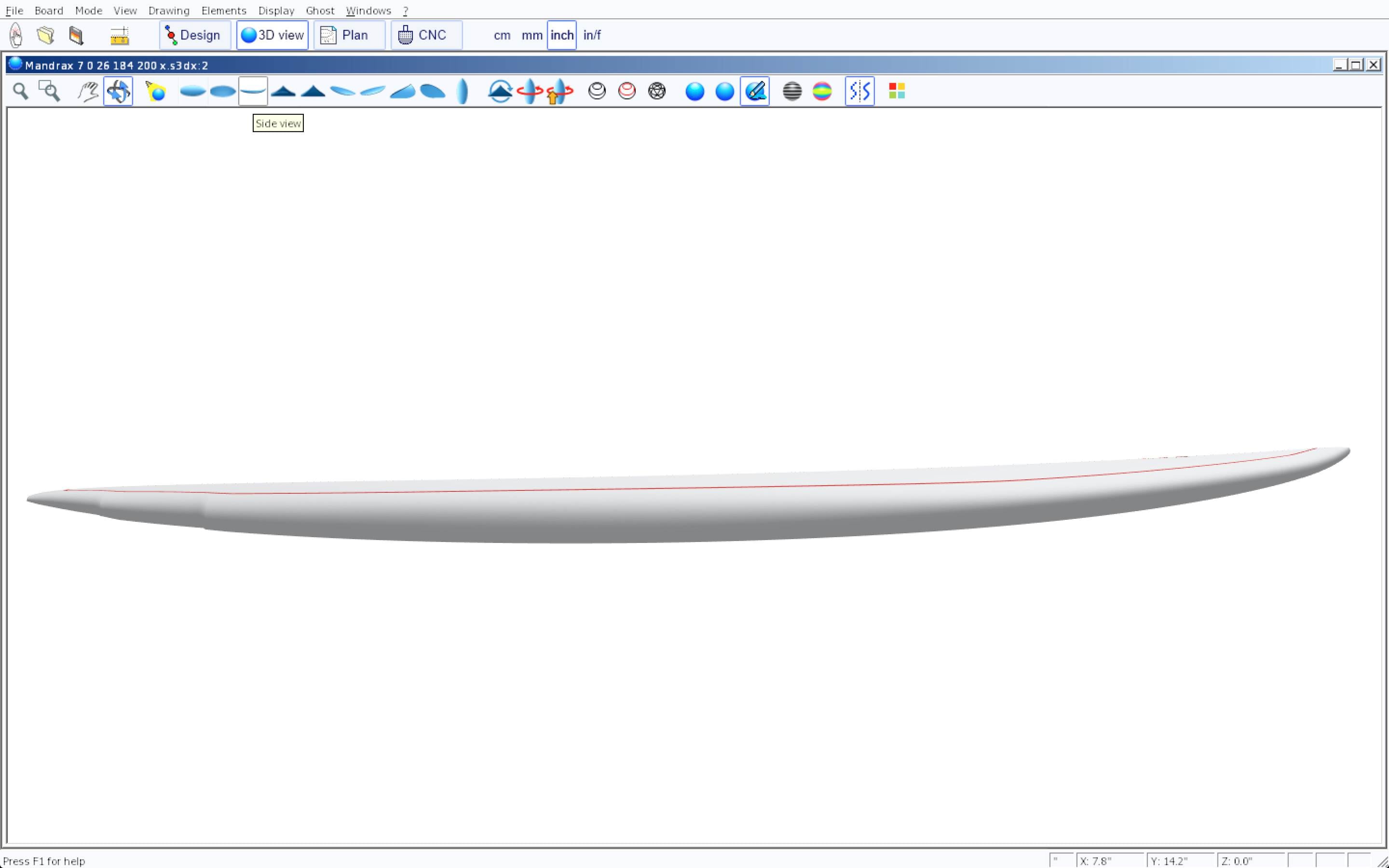Open the CNC mode

click(426, 35)
